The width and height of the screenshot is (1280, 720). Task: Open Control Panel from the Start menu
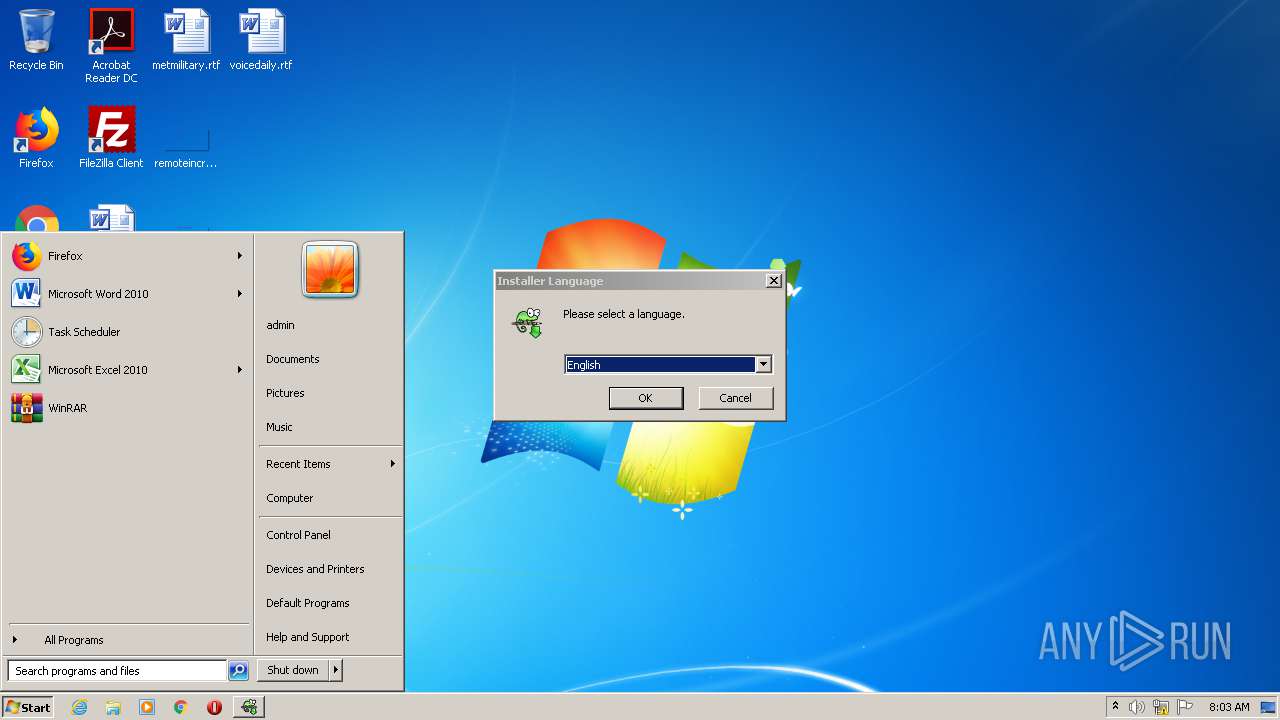point(298,535)
